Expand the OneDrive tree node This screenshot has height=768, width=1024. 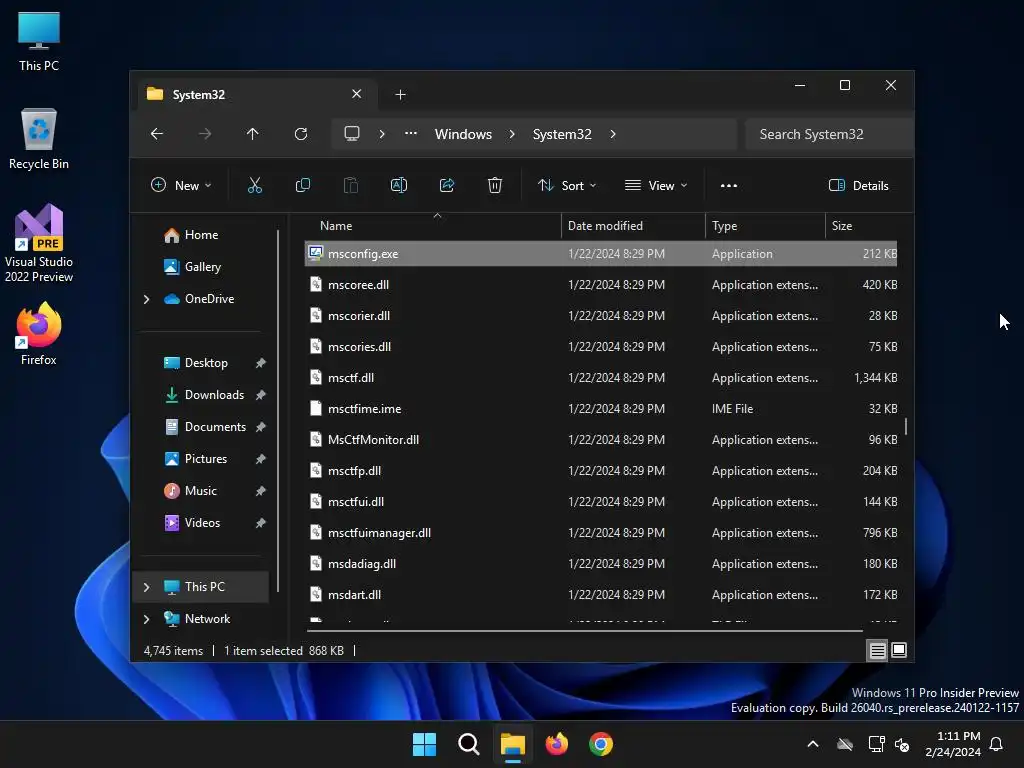pyautogui.click(x=146, y=299)
